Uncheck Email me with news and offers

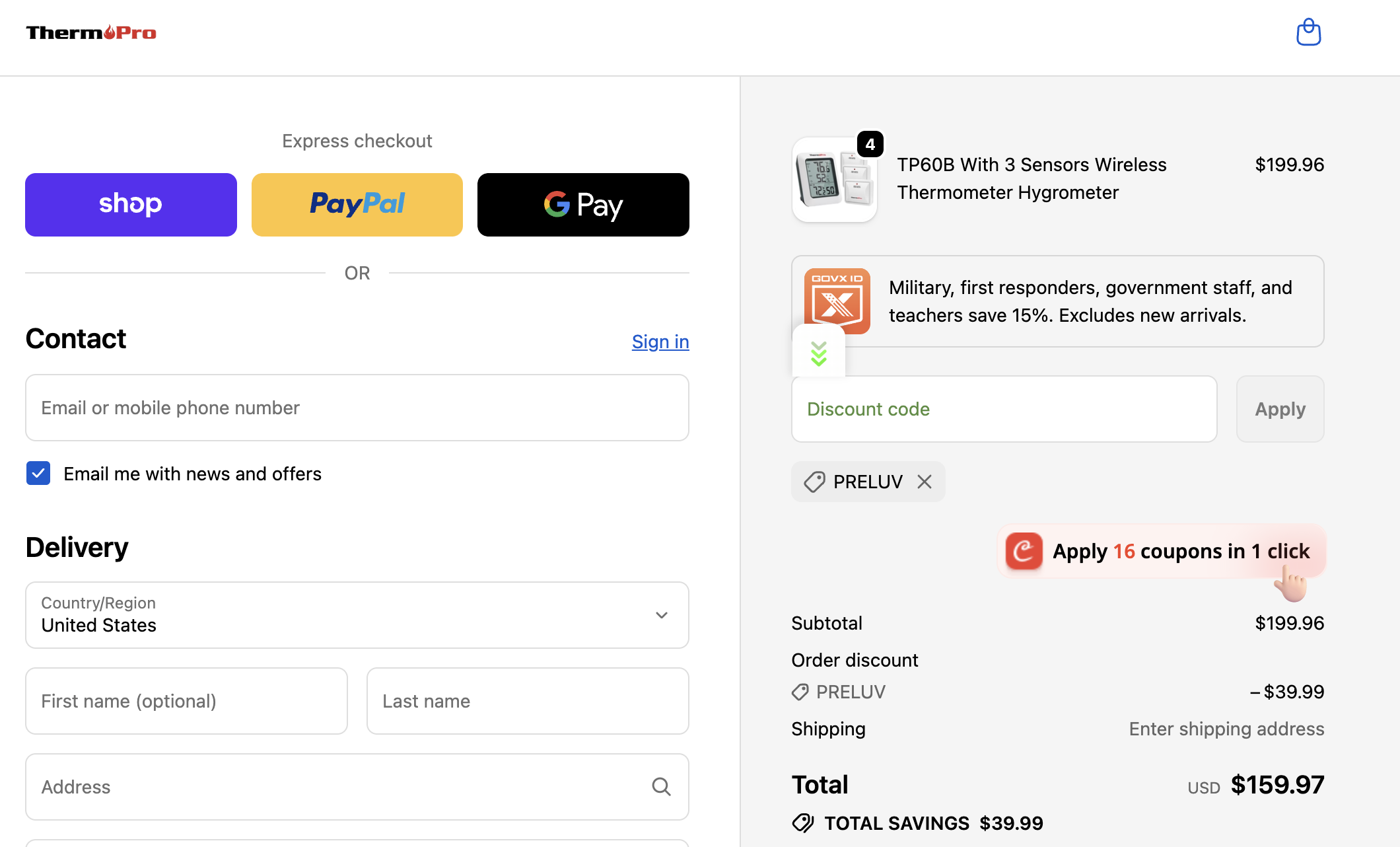click(x=38, y=473)
